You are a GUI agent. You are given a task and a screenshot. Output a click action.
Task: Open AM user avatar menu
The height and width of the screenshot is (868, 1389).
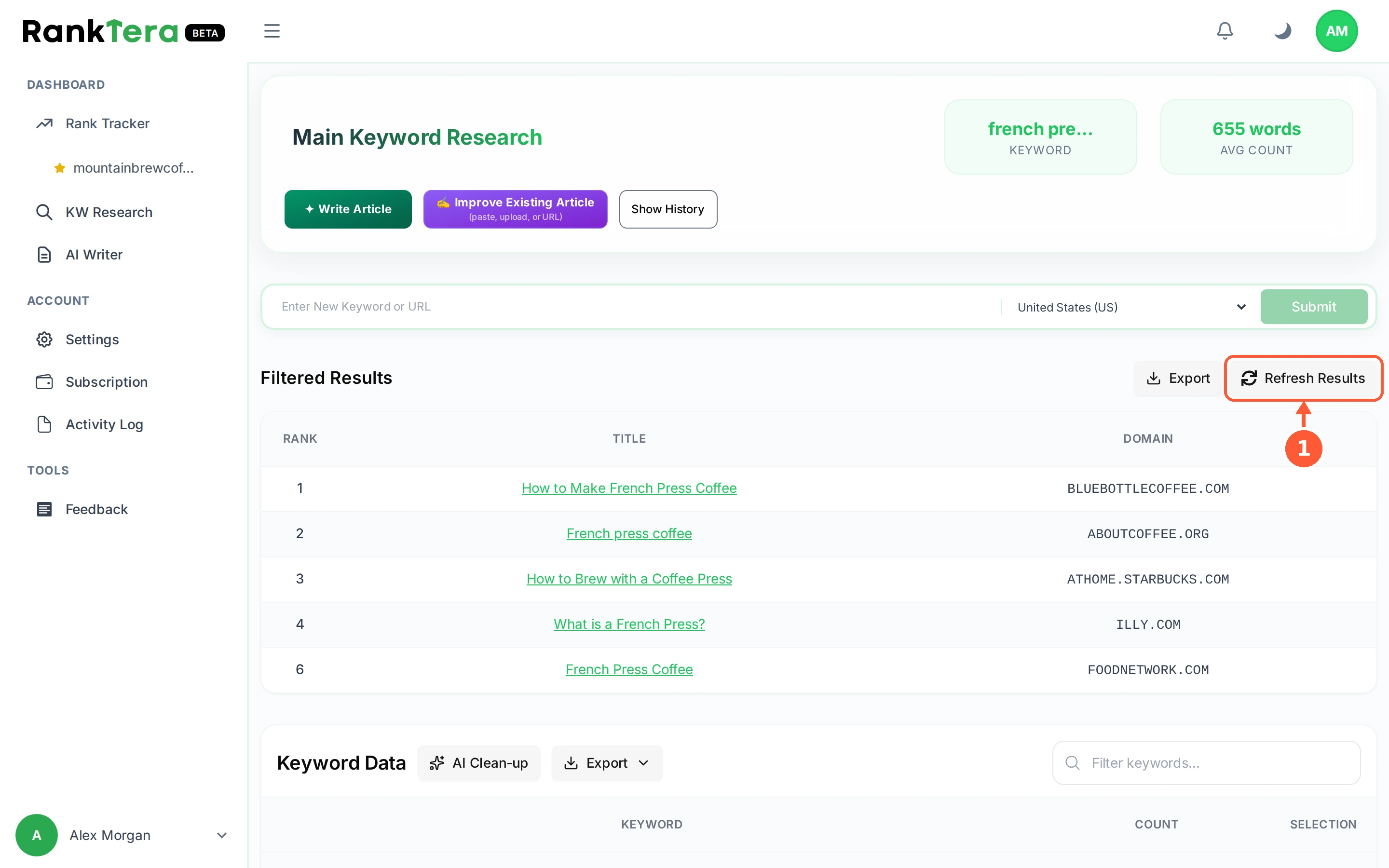[1336, 31]
